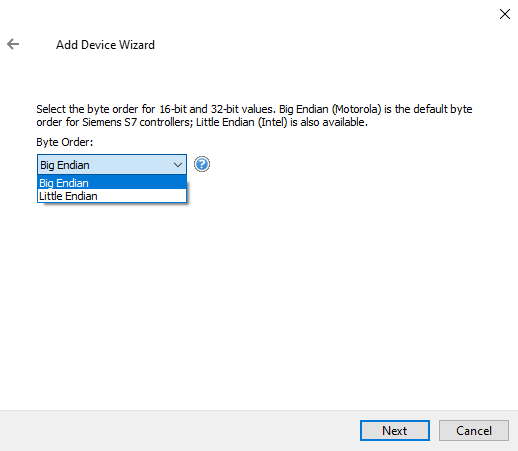Screen dimensions: 518x451
Task: Select the highlighted Big Endian list option
Action: (112, 183)
